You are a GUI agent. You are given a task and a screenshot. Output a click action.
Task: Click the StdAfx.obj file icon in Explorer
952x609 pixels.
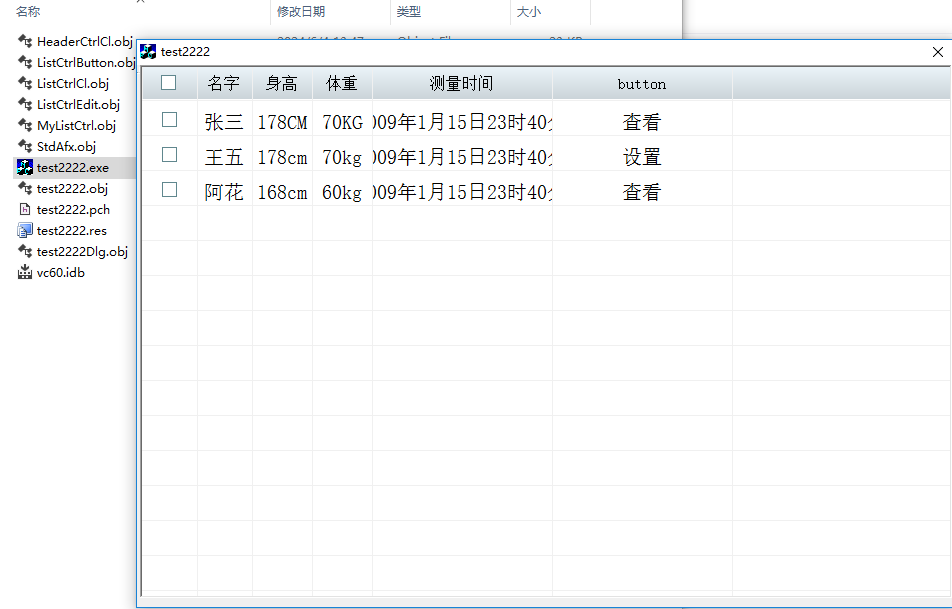coord(25,146)
